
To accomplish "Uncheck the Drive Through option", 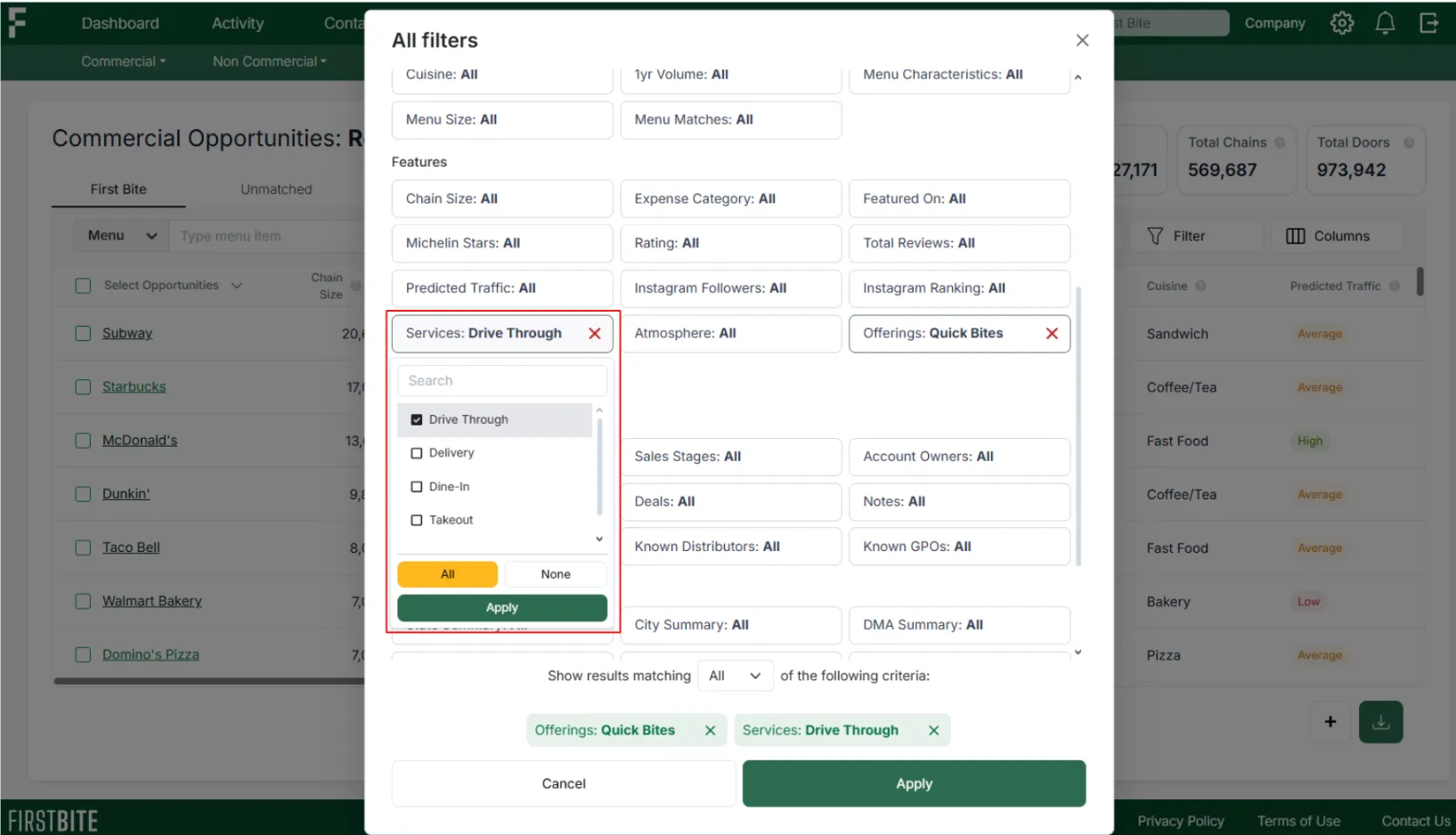I will point(417,419).
